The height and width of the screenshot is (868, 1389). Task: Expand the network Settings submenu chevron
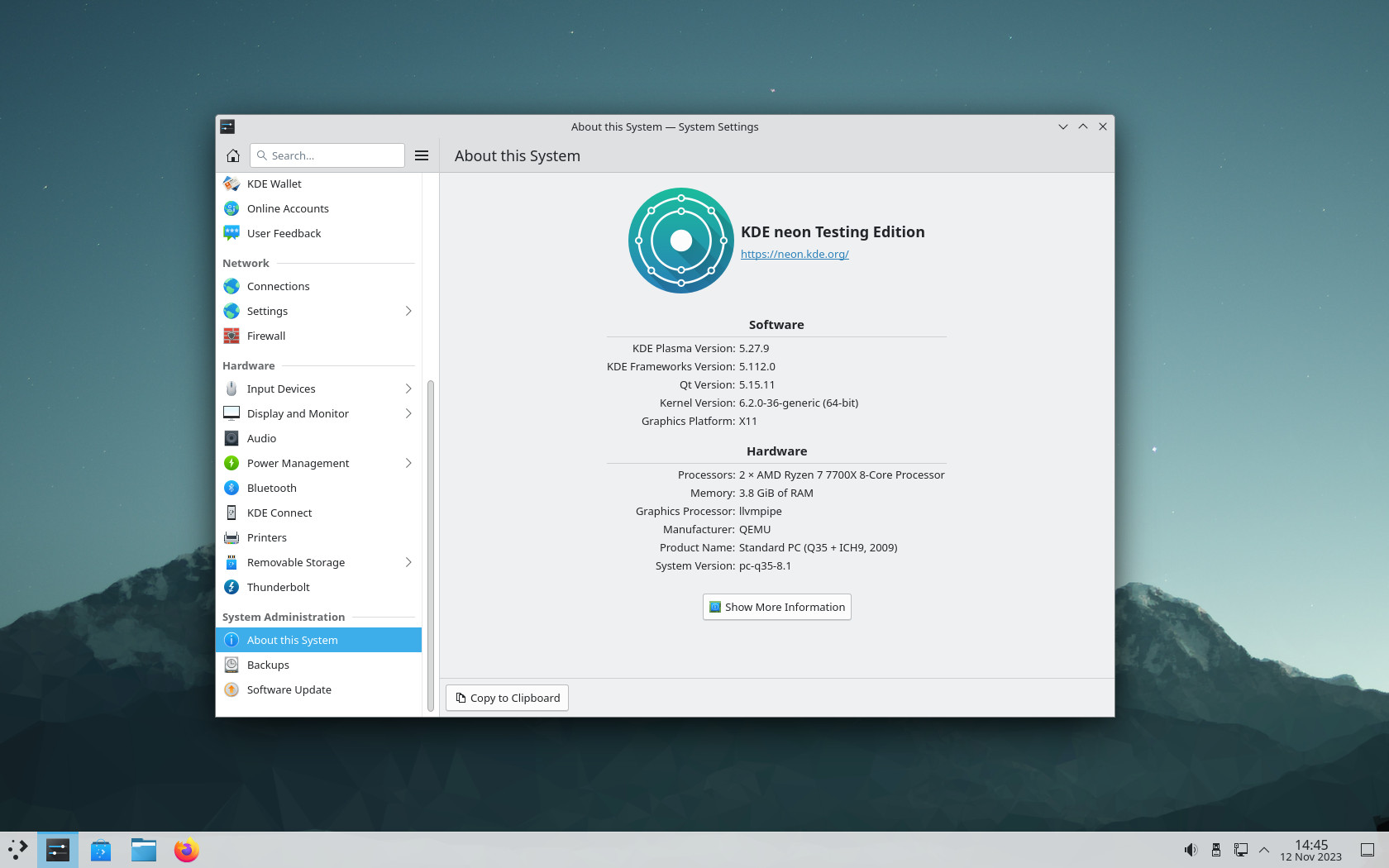pos(408,311)
